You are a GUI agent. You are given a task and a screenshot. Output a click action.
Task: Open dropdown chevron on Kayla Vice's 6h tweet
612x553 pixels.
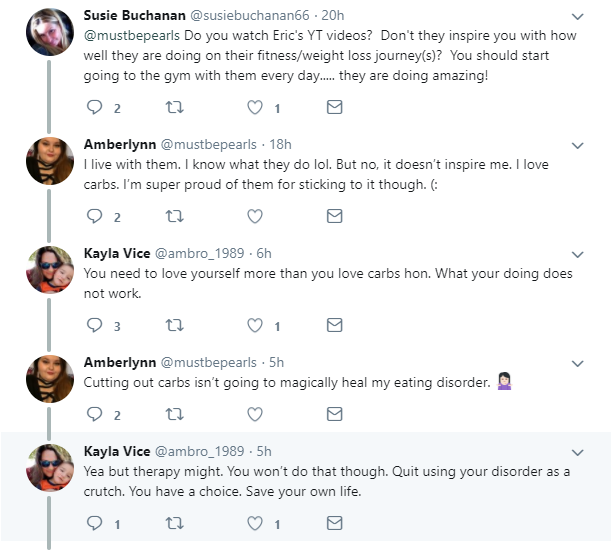point(577,254)
